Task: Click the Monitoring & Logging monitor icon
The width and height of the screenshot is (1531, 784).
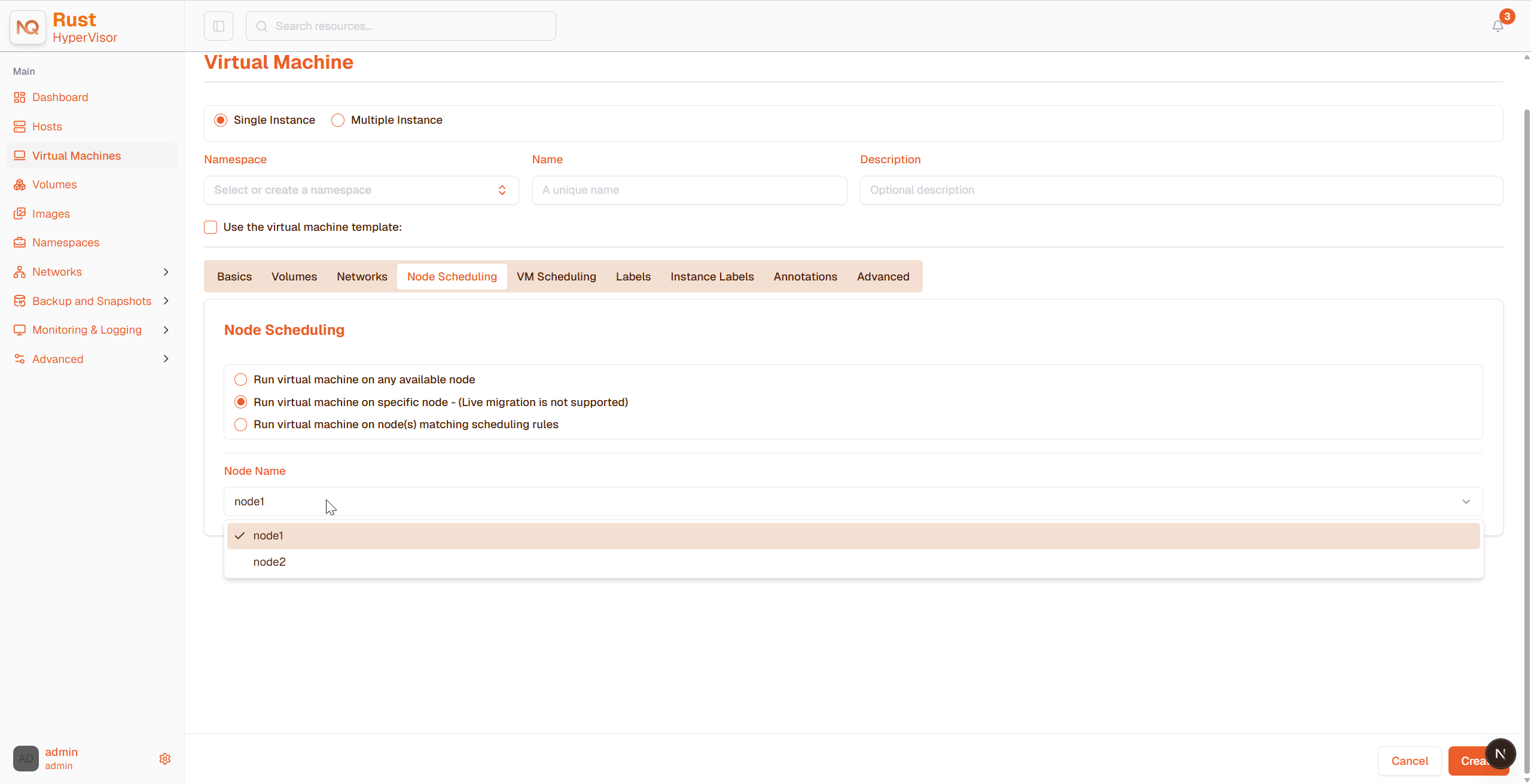Action: click(20, 330)
